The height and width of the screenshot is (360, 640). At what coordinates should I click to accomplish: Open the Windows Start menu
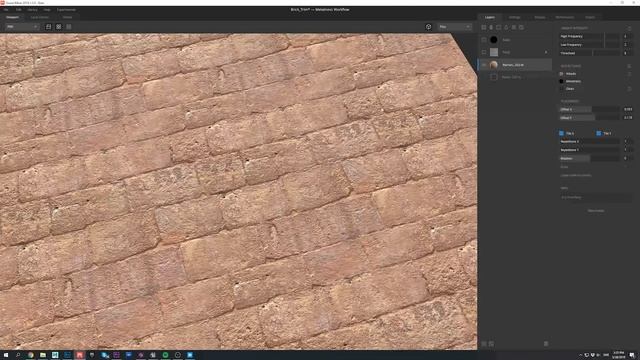pos(6,355)
